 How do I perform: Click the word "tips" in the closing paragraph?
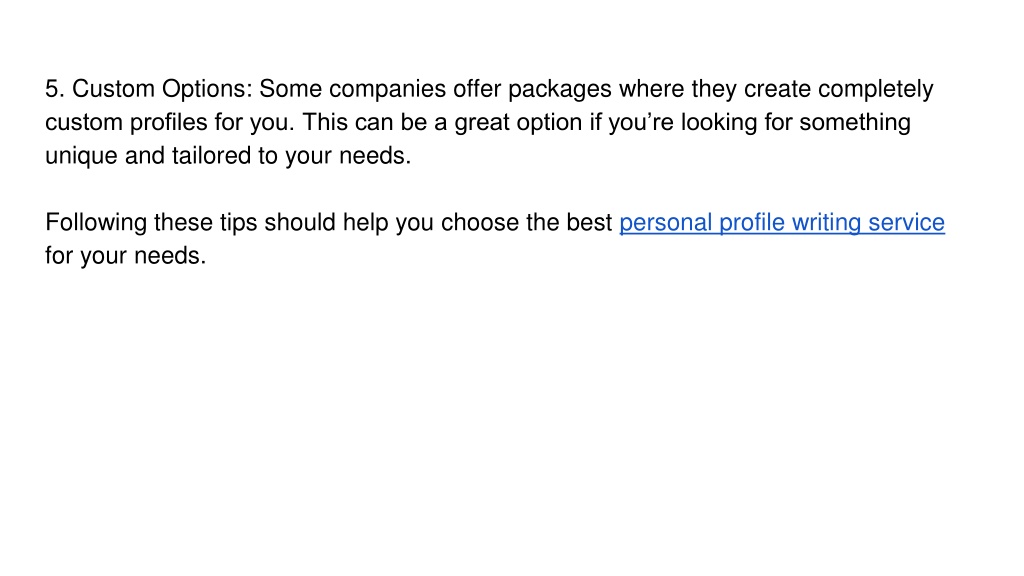[238, 223]
